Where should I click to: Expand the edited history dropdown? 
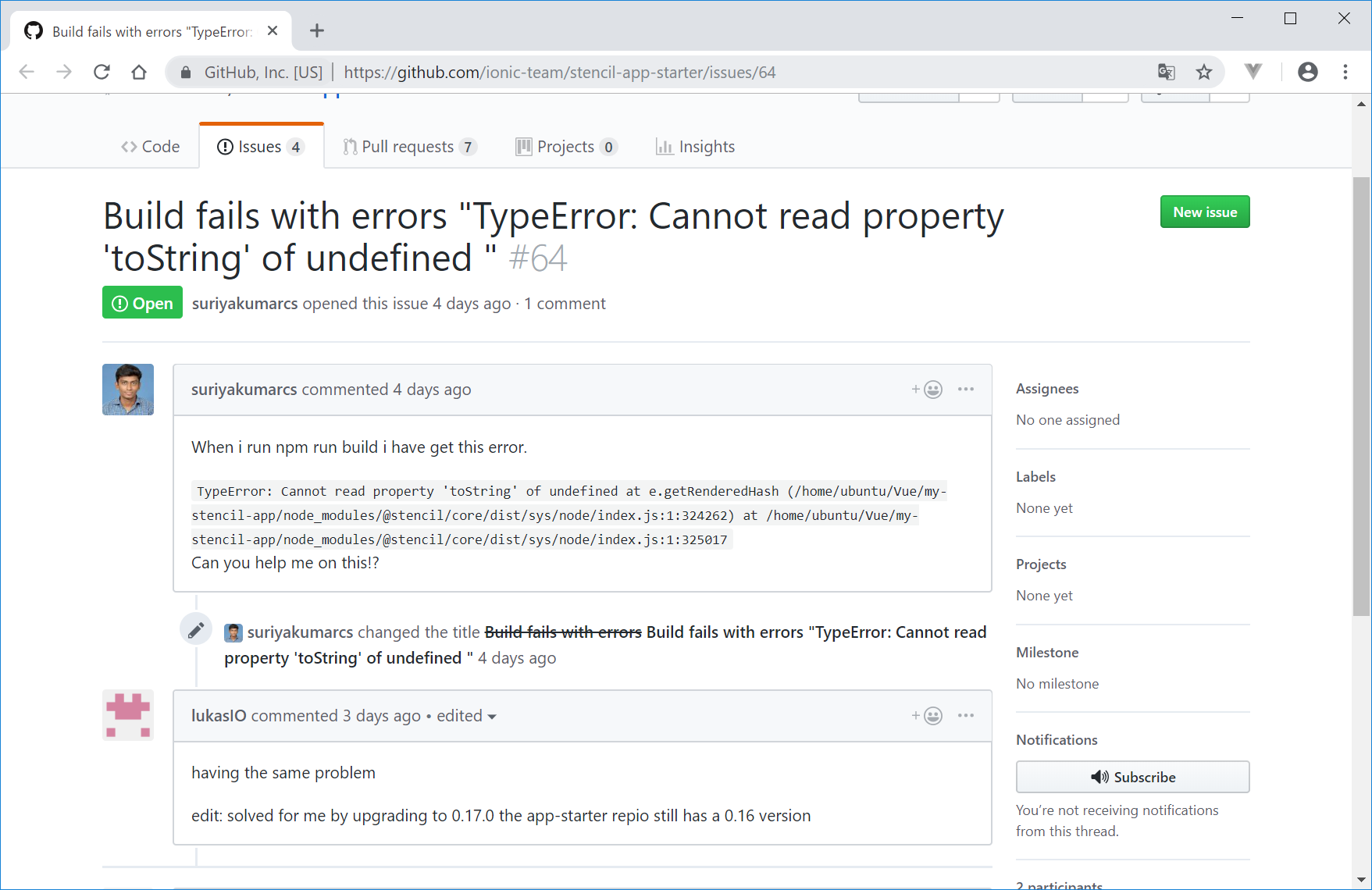click(467, 716)
